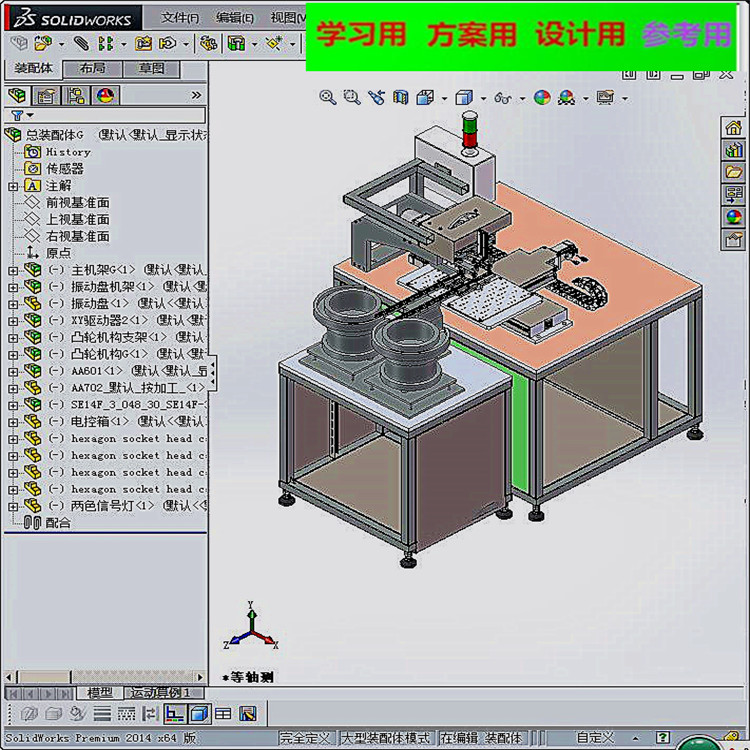Click the help question mark button
750x750 pixels.
point(662,738)
